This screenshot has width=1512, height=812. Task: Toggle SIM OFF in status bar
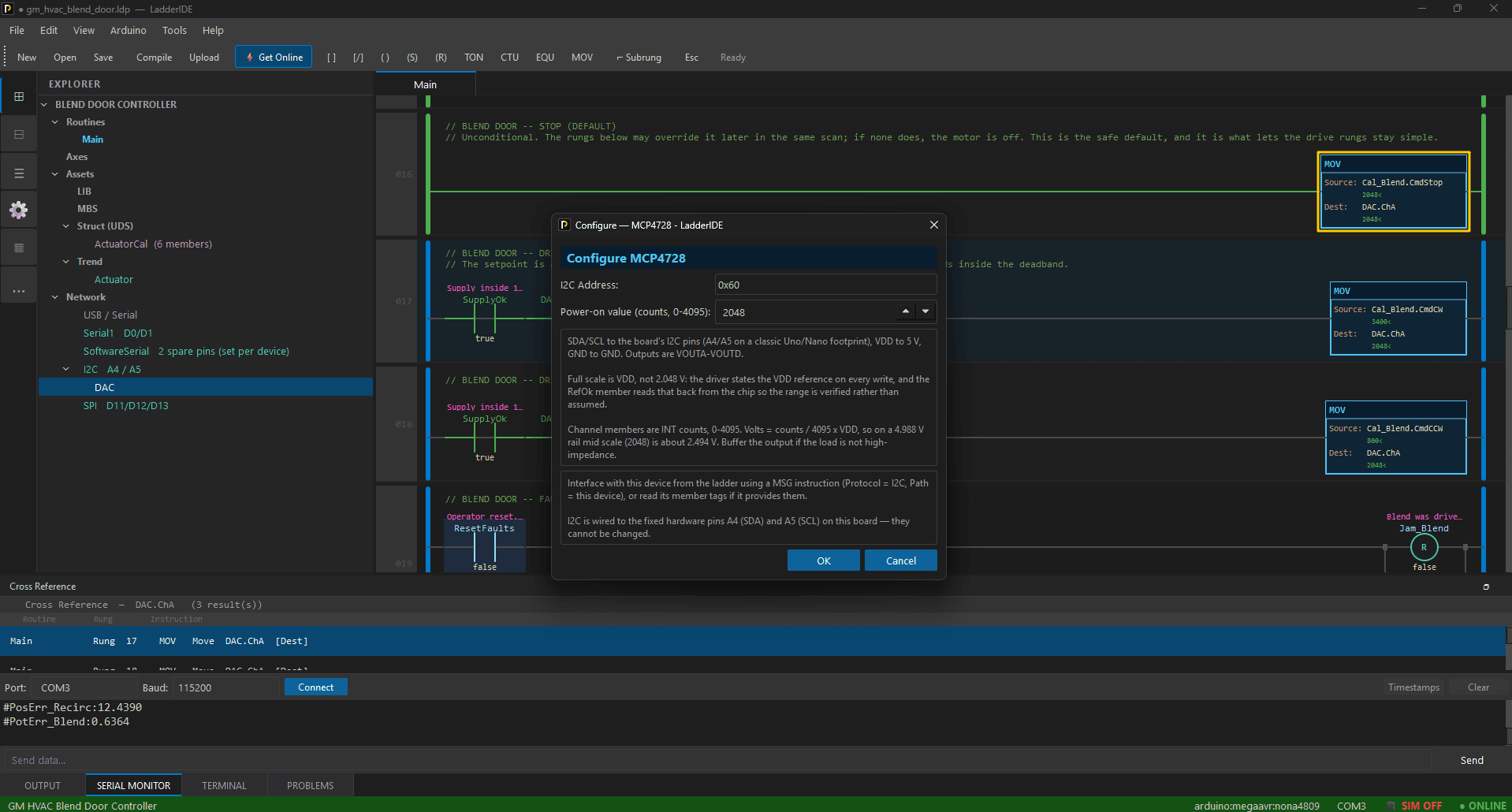pyautogui.click(x=1415, y=806)
